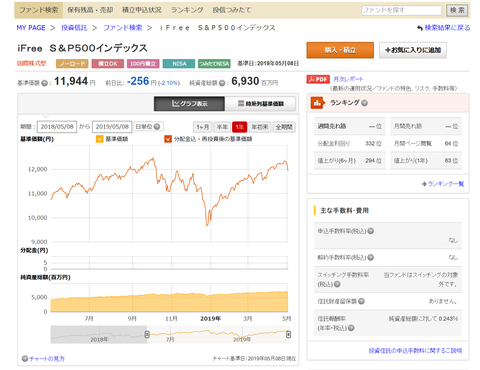Open help icon for 解約手数料率(税込)
This screenshot has height=370, width=480.
(x=371, y=257)
